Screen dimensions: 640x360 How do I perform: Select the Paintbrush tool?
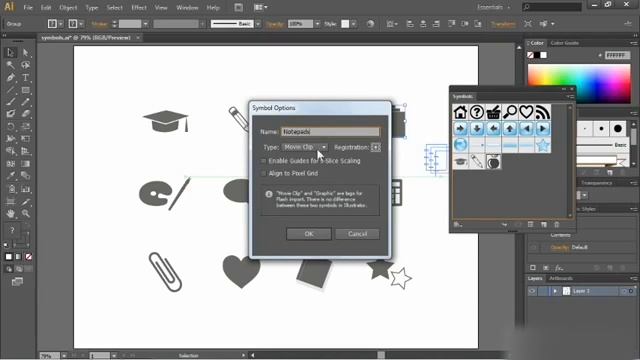click(x=11, y=102)
